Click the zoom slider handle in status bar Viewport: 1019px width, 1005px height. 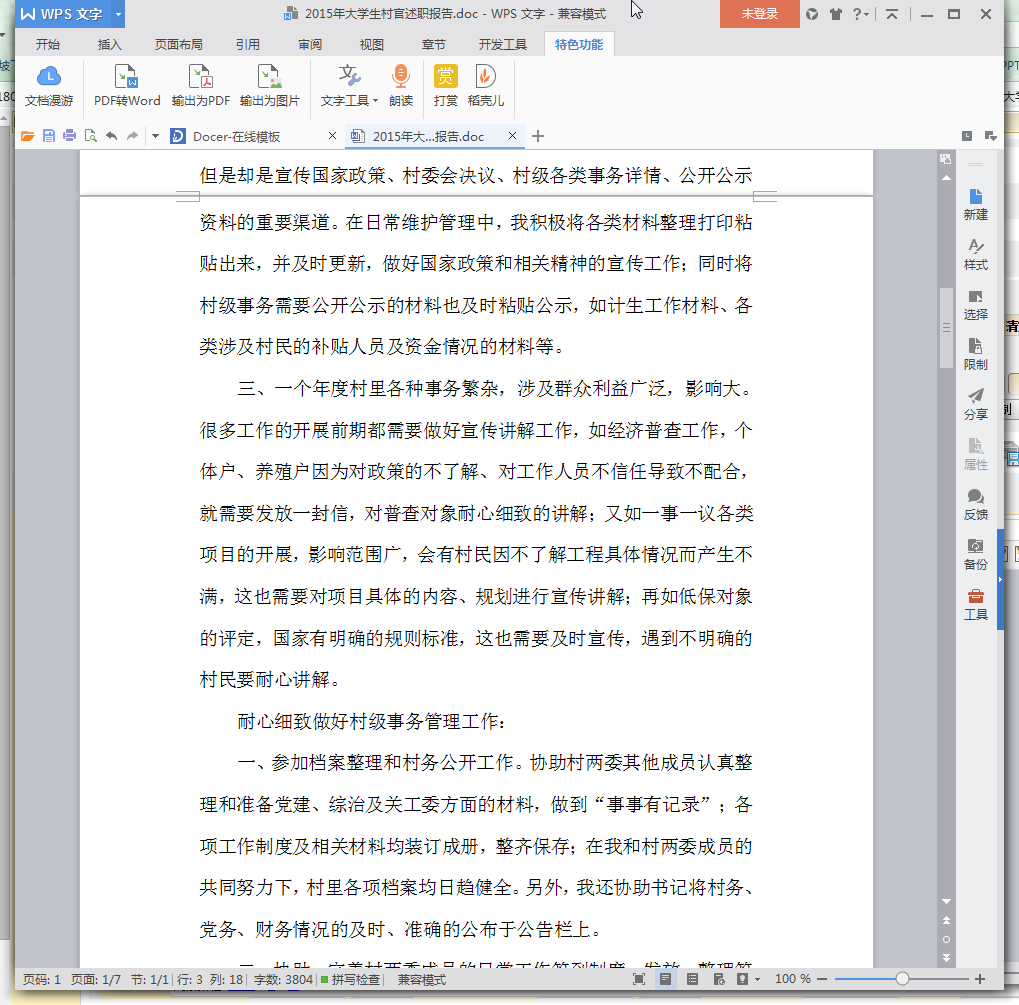(902, 979)
